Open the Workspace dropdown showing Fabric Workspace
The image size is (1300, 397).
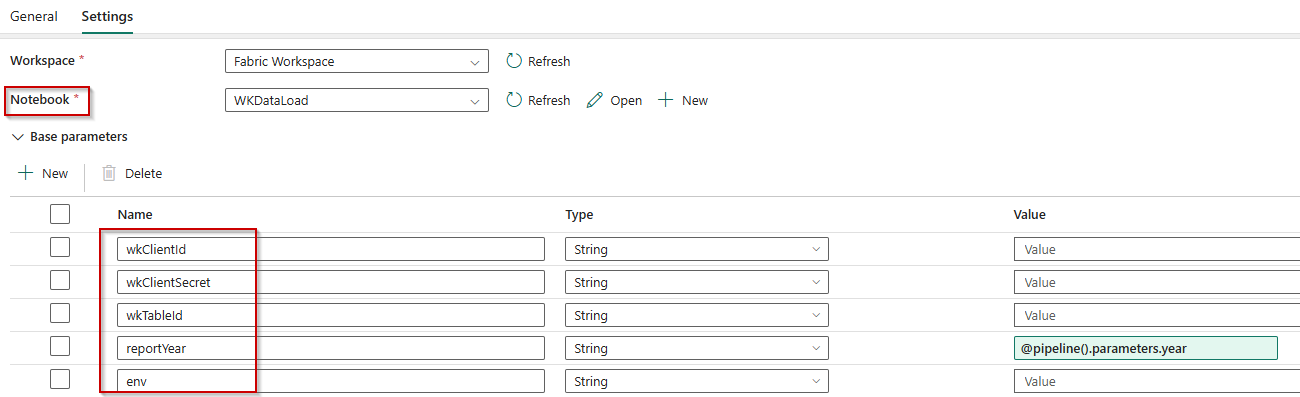pos(357,61)
